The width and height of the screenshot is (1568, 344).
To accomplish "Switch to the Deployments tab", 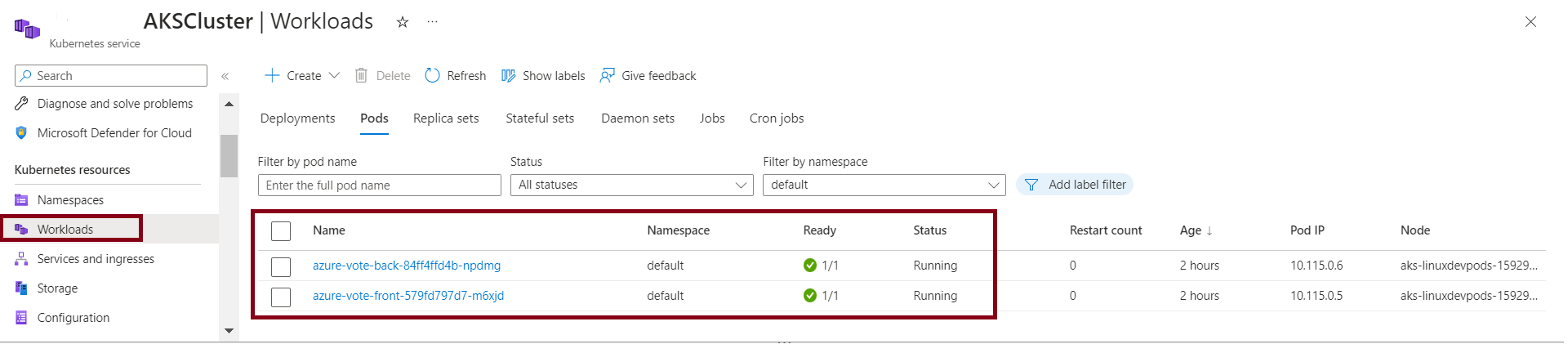I will coord(297,118).
